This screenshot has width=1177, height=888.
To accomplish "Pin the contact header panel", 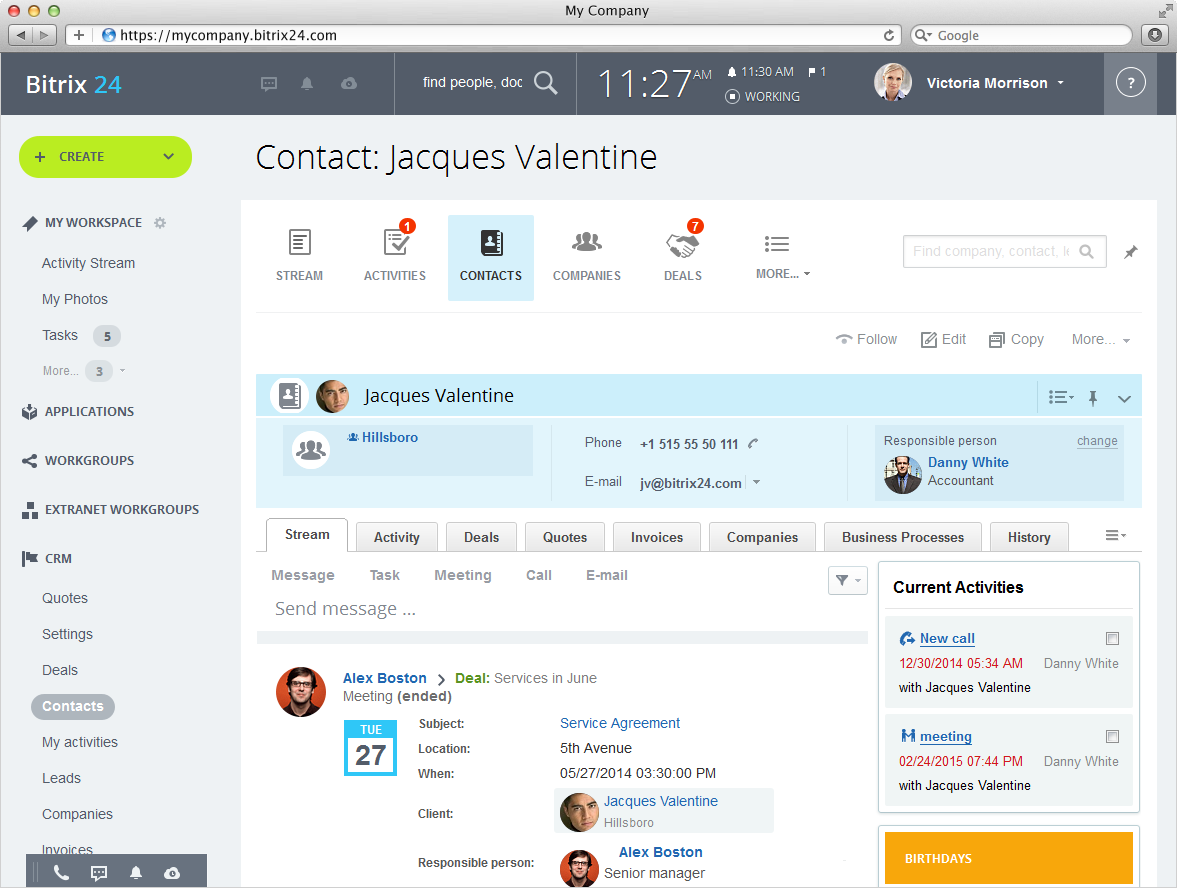I will 1093,398.
